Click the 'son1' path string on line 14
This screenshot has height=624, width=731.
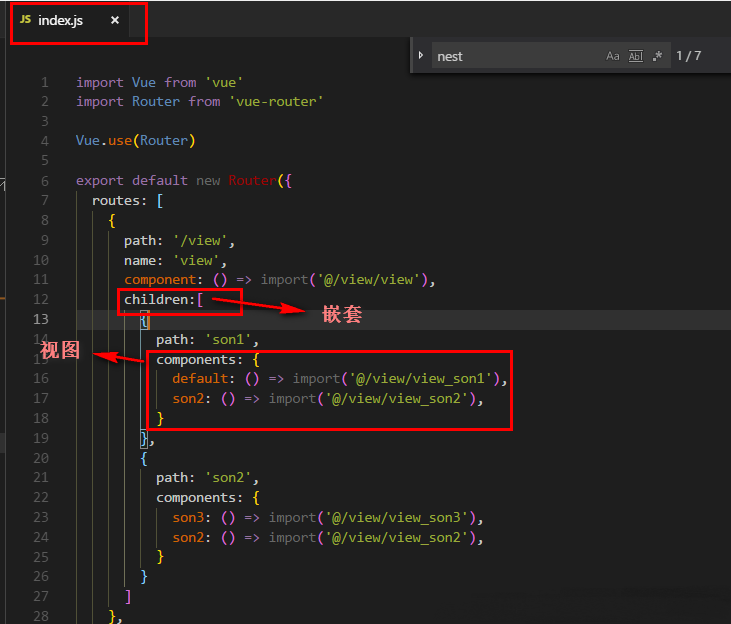pyautogui.click(x=228, y=340)
